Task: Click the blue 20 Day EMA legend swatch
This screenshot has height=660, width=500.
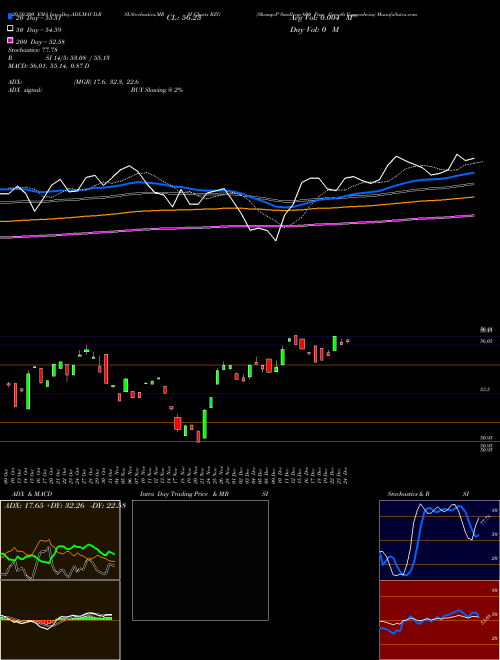Action: (10, 17)
